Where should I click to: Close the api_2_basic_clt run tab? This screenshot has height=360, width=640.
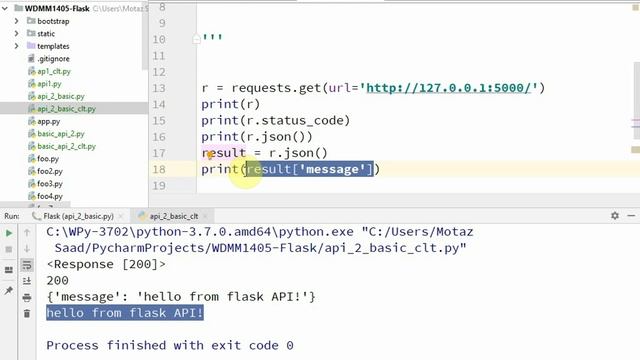[205, 216]
